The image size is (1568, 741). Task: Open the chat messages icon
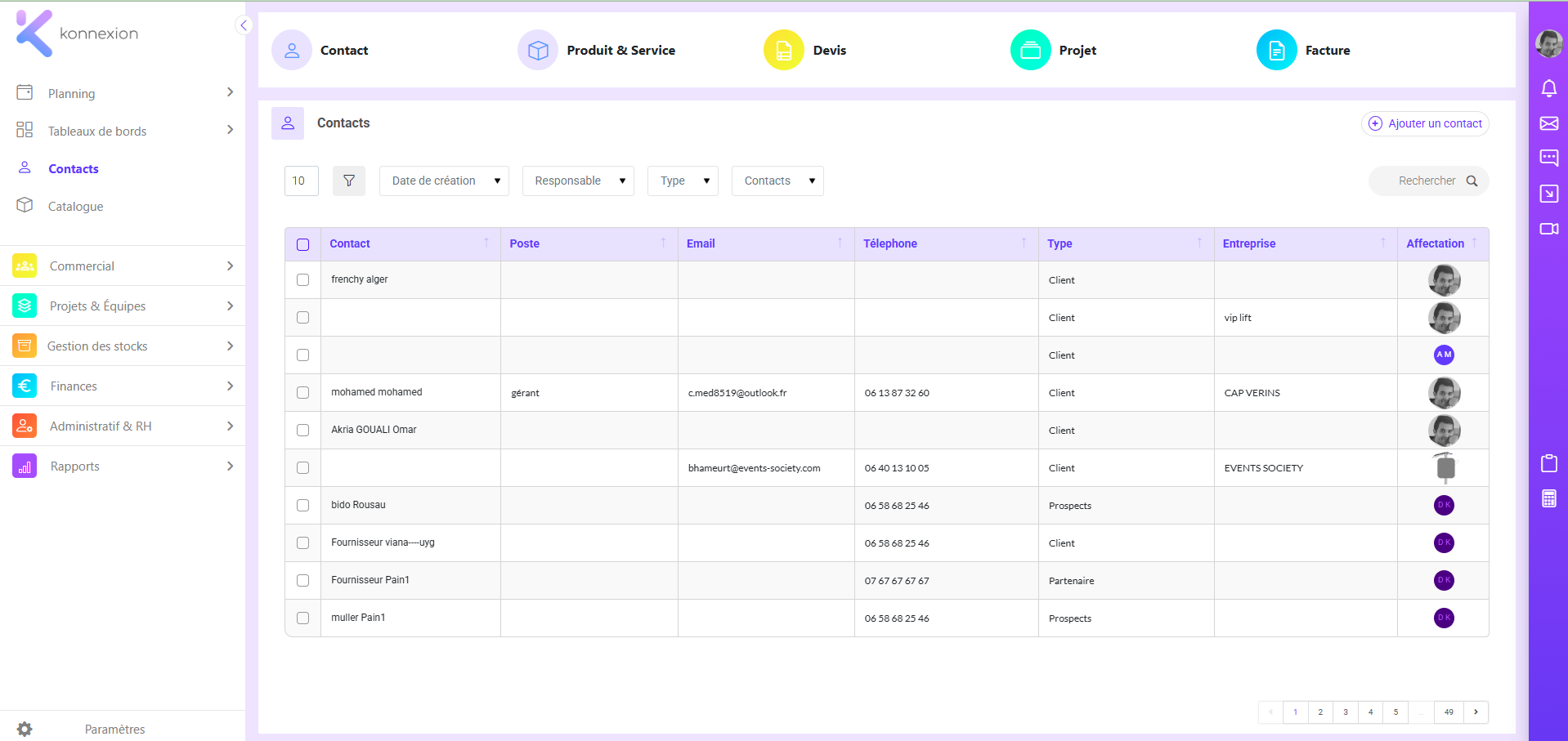pyautogui.click(x=1548, y=158)
